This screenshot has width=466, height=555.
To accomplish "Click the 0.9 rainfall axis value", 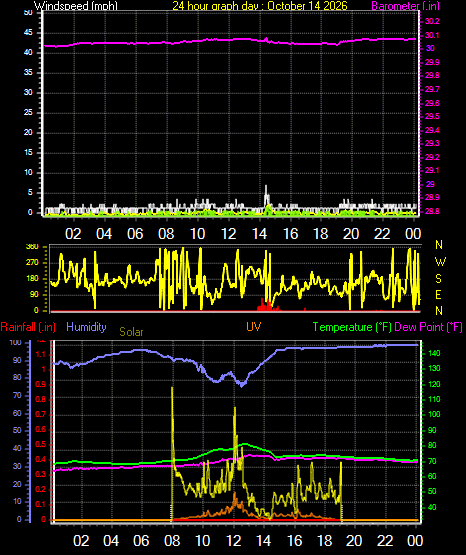I will point(41,384).
